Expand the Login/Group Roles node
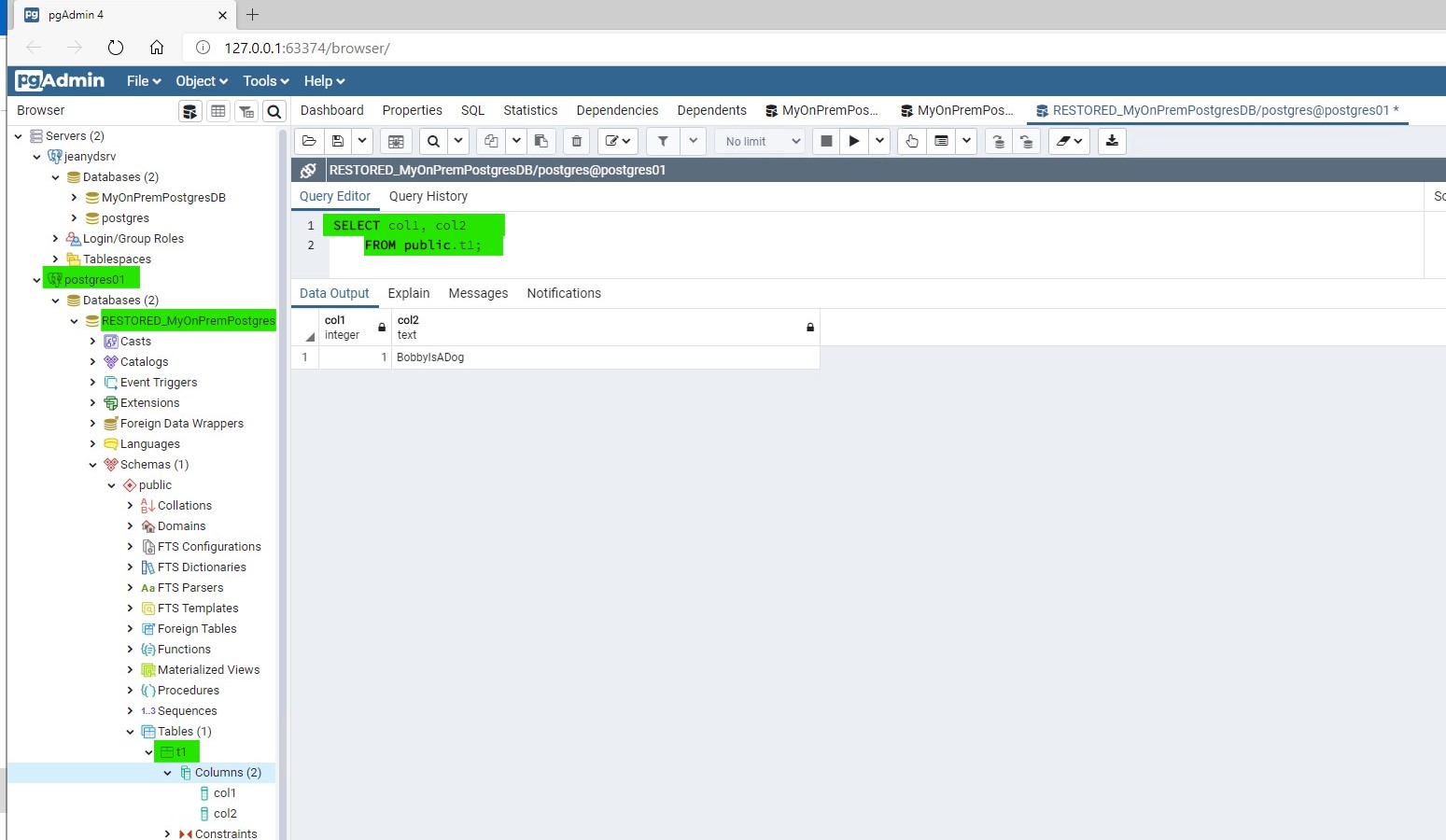This screenshot has height=840, width=1446. pos(55,239)
